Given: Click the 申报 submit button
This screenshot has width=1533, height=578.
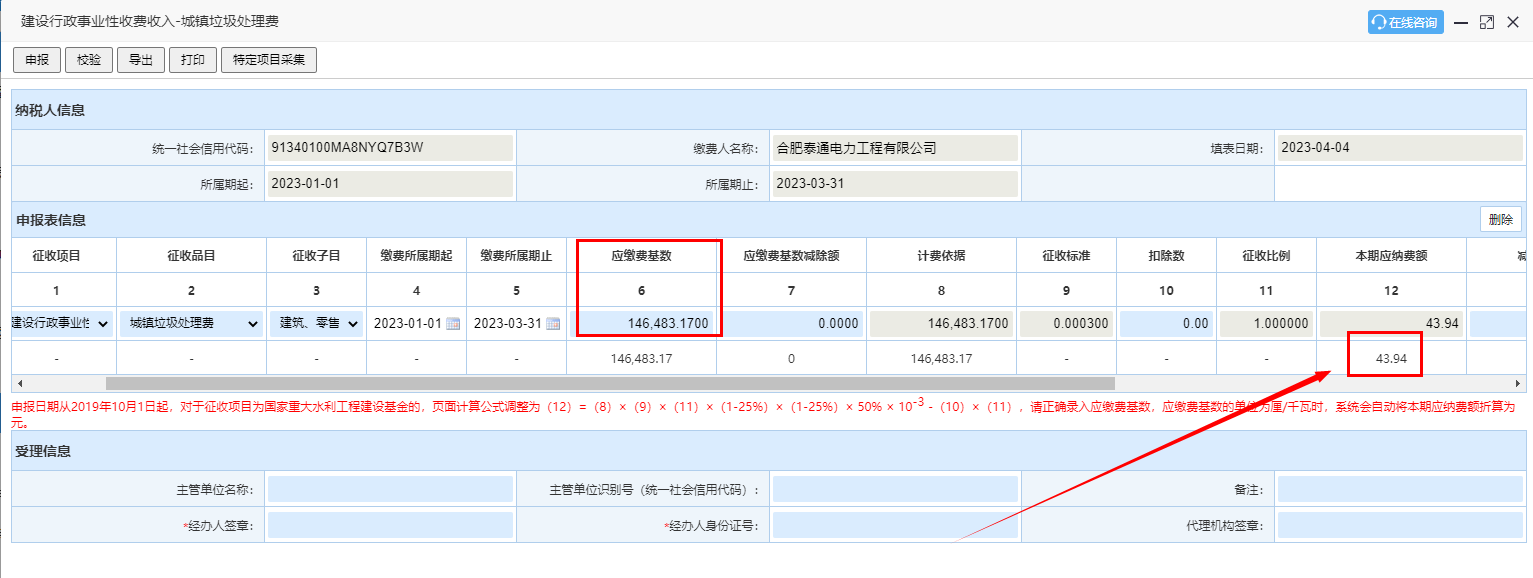Looking at the screenshot, I should pos(37,60).
